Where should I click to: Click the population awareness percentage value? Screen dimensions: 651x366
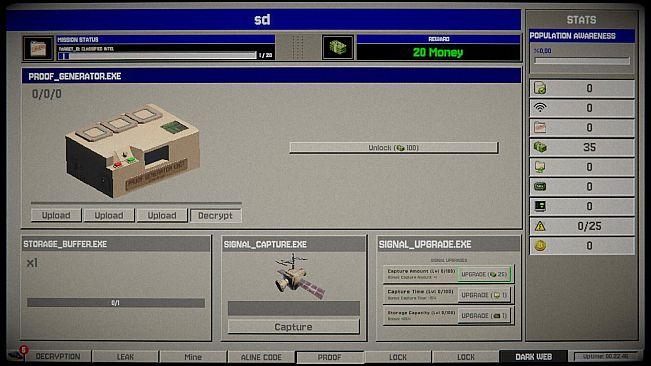pos(543,51)
